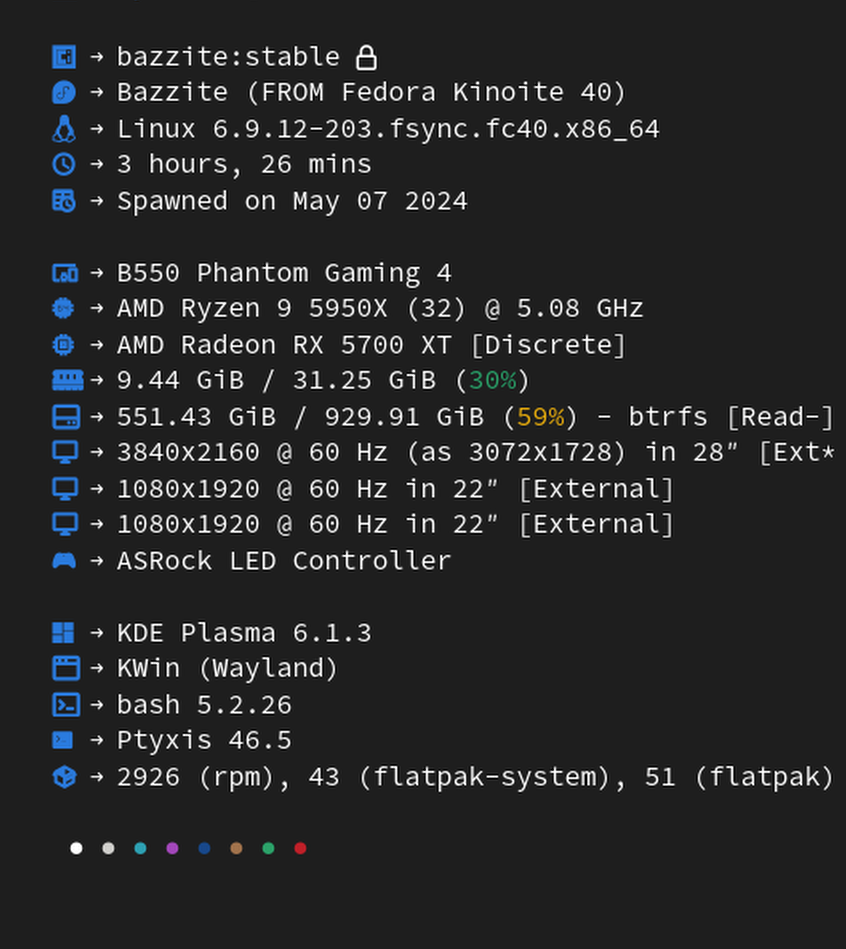846x949 pixels.
Task: Click the purple color dot
Action: [172, 848]
